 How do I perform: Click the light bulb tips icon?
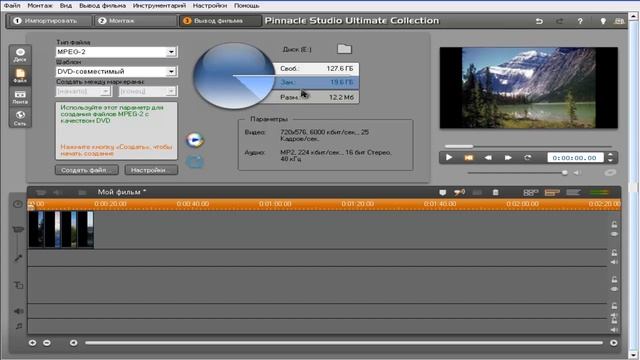pyautogui.click(x=603, y=21)
